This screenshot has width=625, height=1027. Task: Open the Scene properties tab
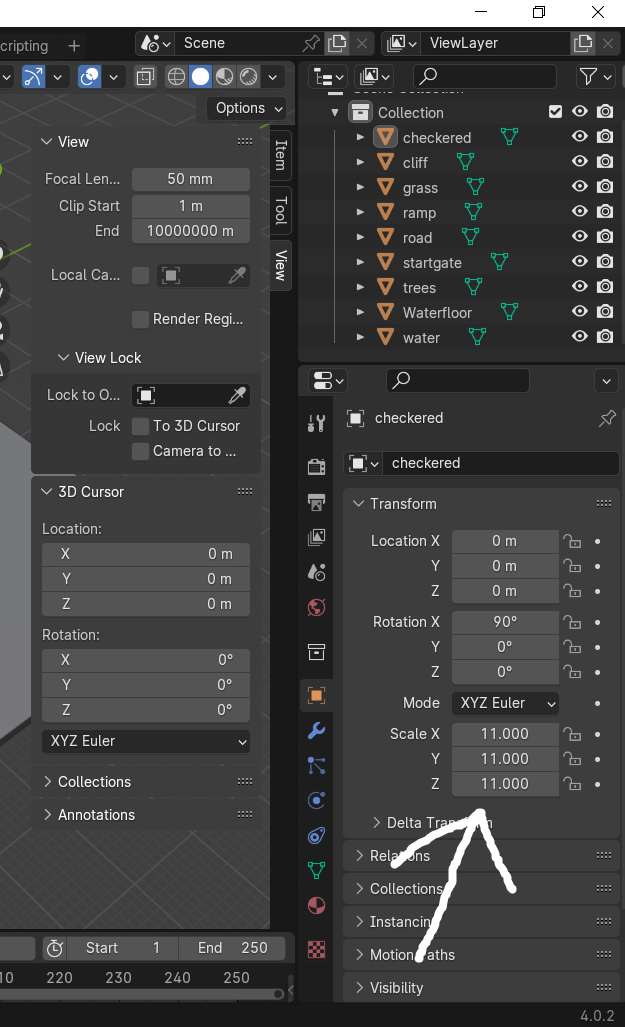pos(316,572)
